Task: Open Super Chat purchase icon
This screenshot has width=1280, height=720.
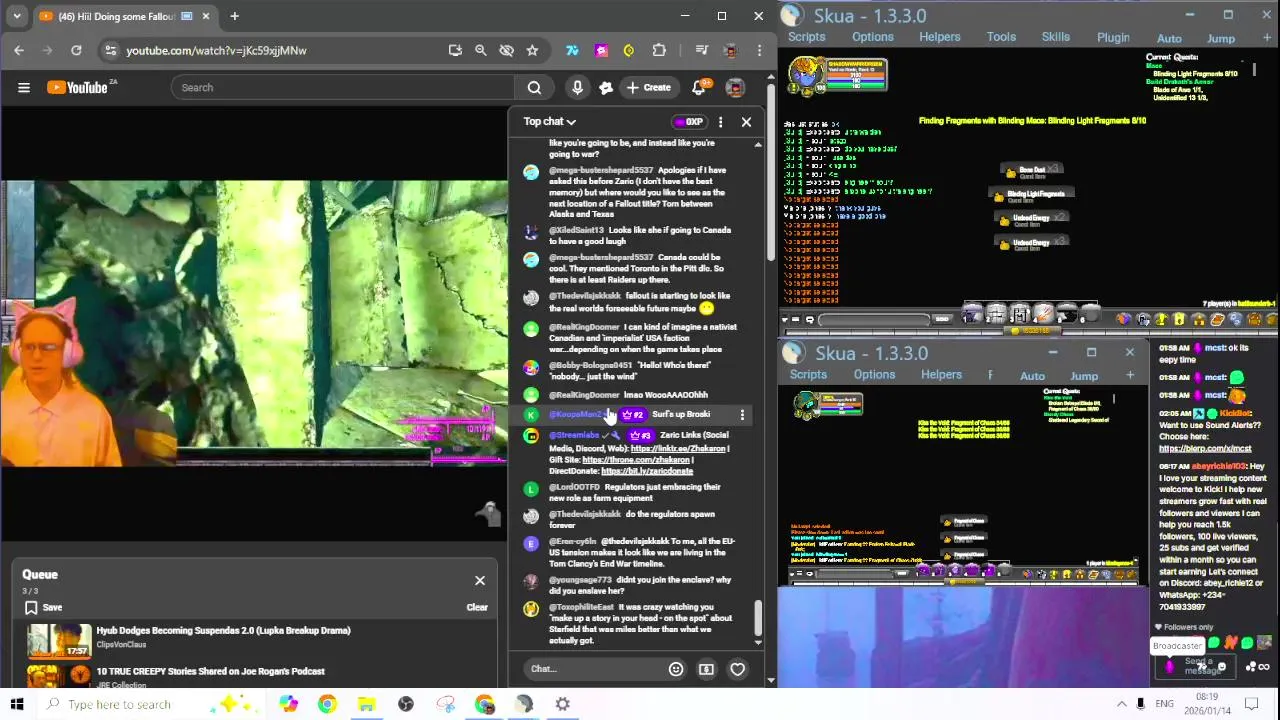Action: coord(706,669)
